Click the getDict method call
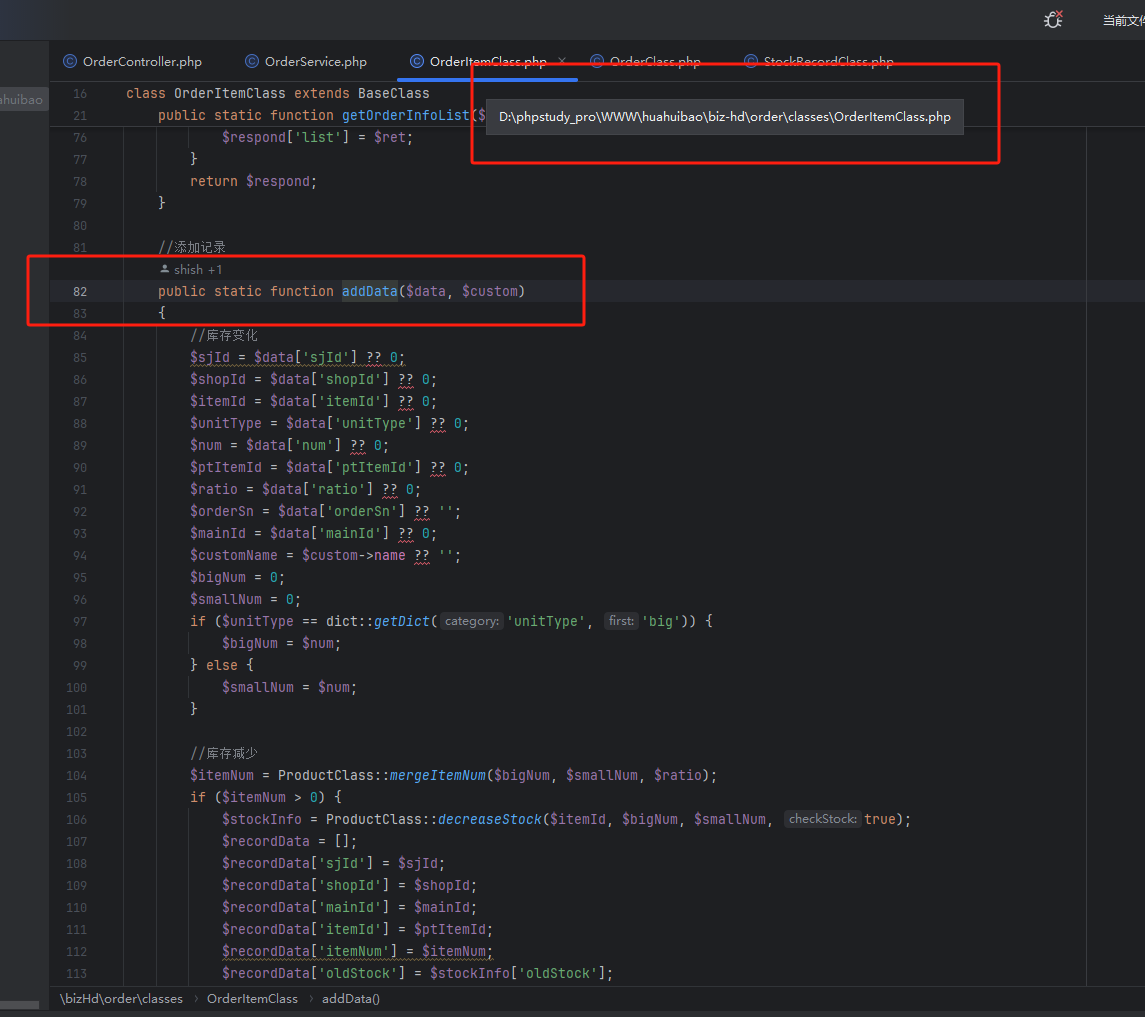Viewport: 1145px width, 1017px height. (x=402, y=621)
